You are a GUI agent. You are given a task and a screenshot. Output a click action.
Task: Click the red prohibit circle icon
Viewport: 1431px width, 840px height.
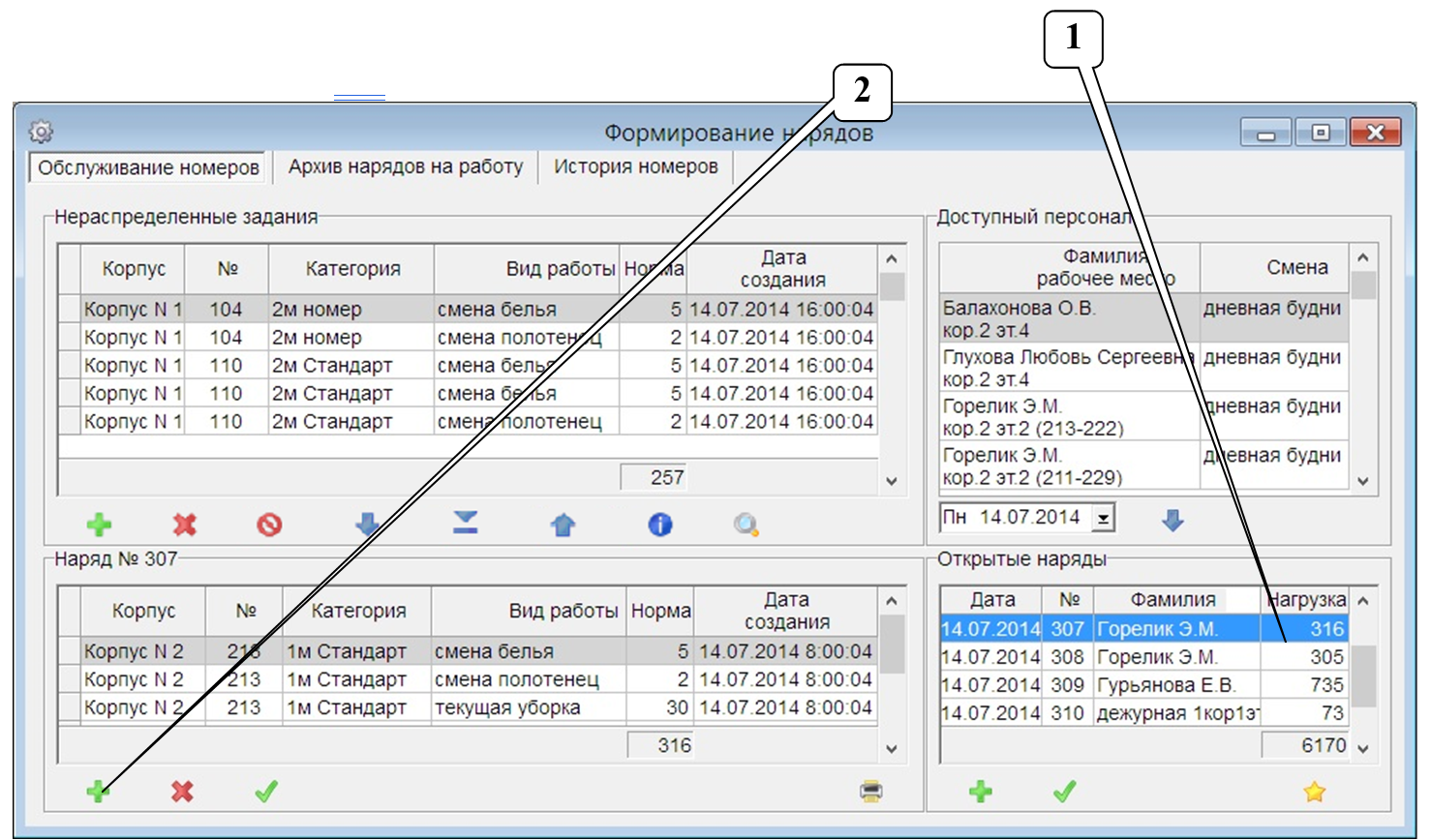(x=269, y=525)
